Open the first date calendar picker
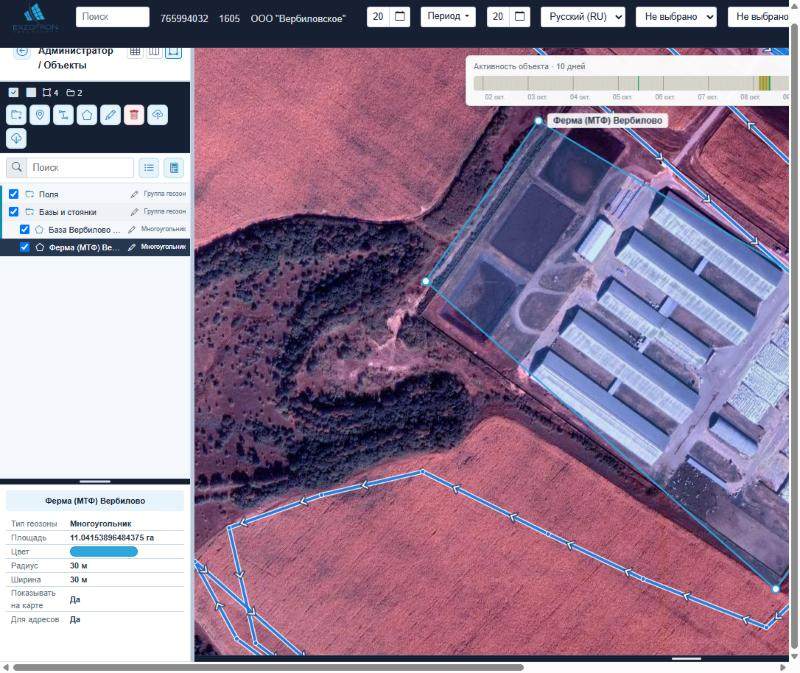800x673 pixels. pos(400,17)
